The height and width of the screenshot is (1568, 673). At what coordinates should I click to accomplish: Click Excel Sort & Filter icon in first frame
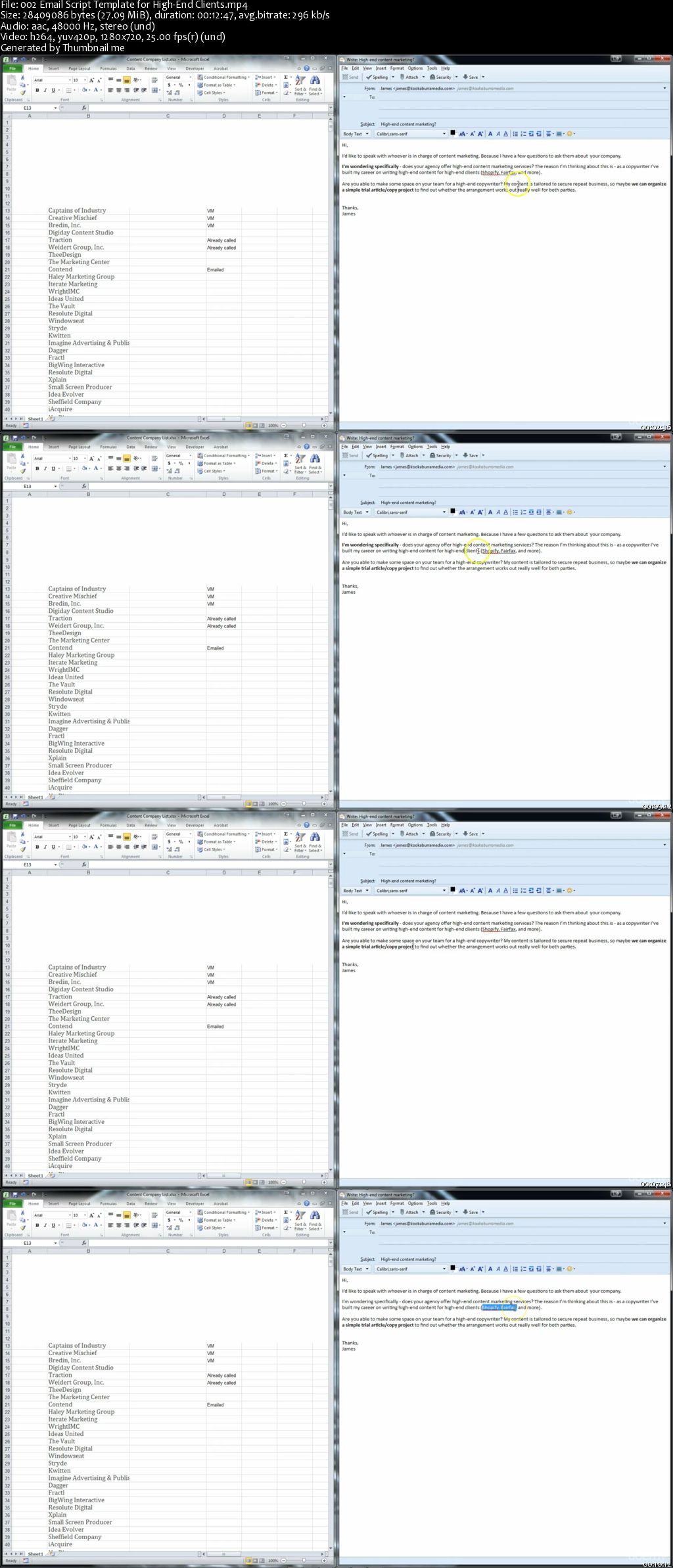(300, 81)
